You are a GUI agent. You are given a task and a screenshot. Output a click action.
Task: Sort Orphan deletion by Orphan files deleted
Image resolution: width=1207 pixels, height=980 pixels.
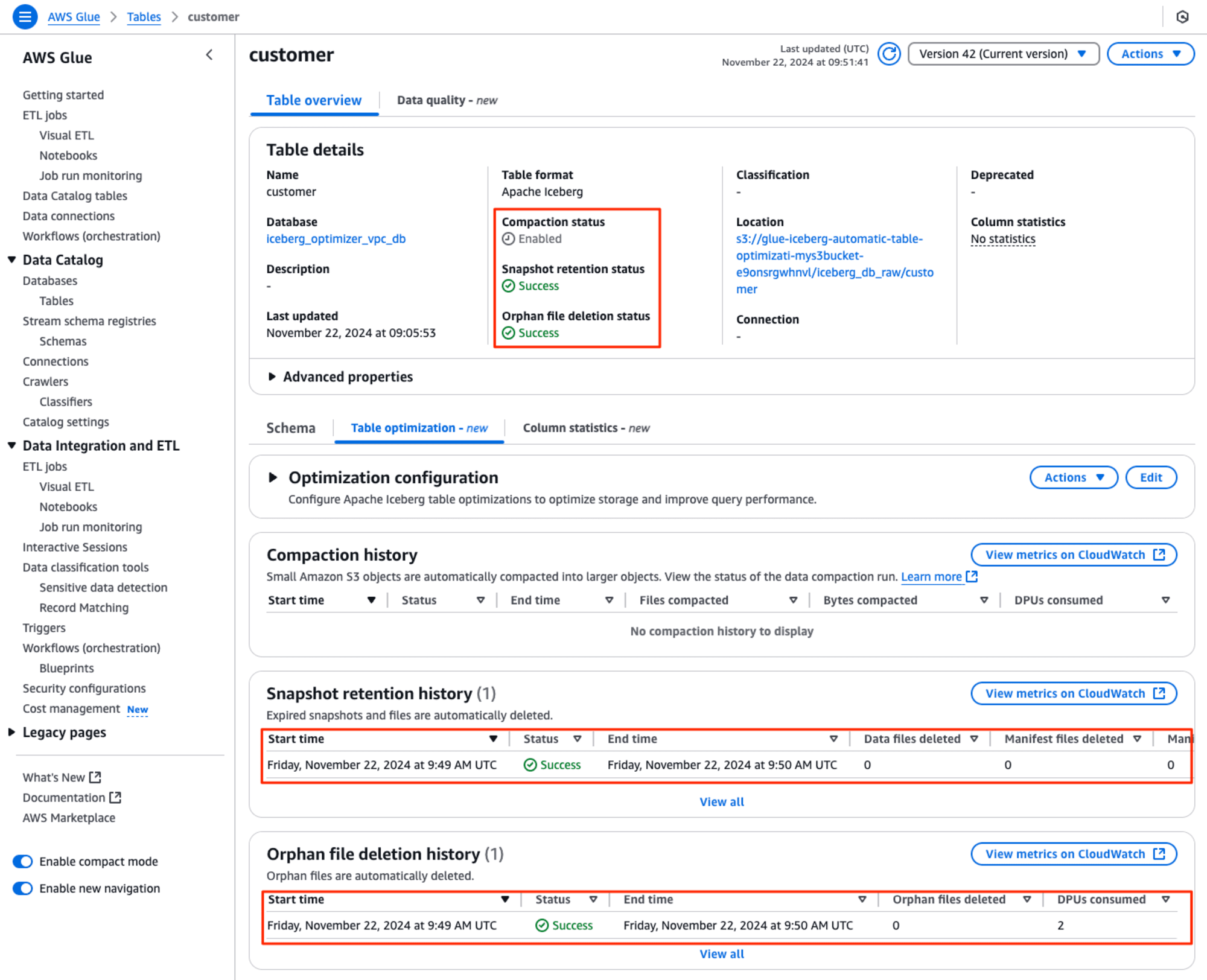coord(1027,899)
